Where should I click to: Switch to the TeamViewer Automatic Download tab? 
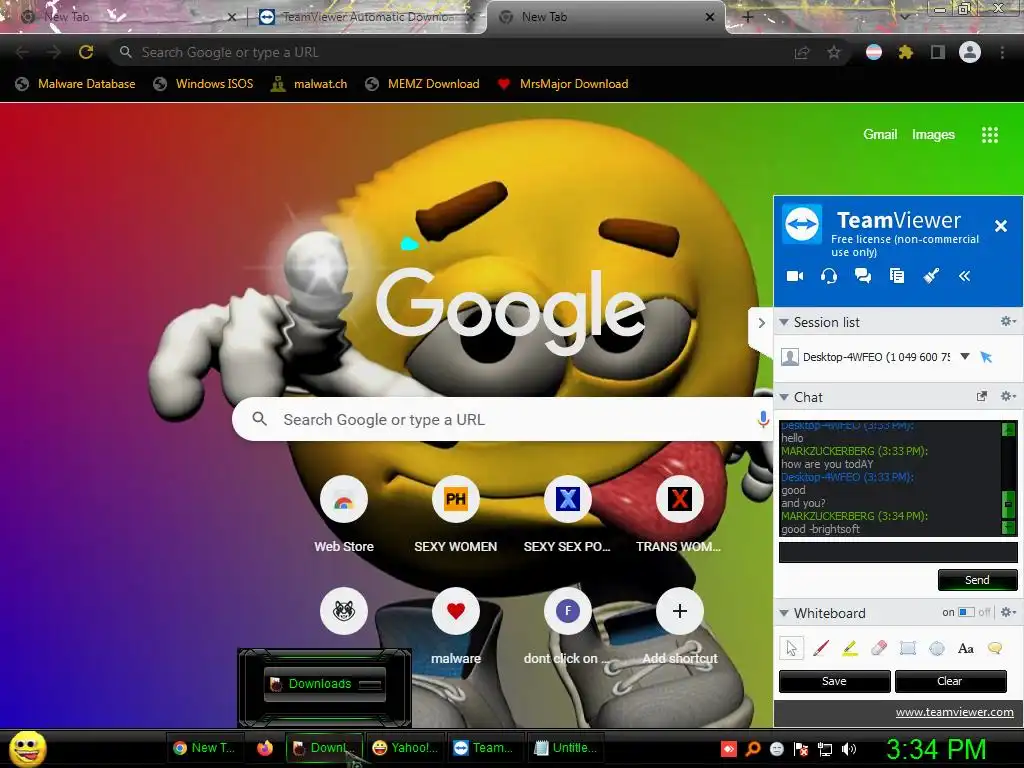[368, 17]
